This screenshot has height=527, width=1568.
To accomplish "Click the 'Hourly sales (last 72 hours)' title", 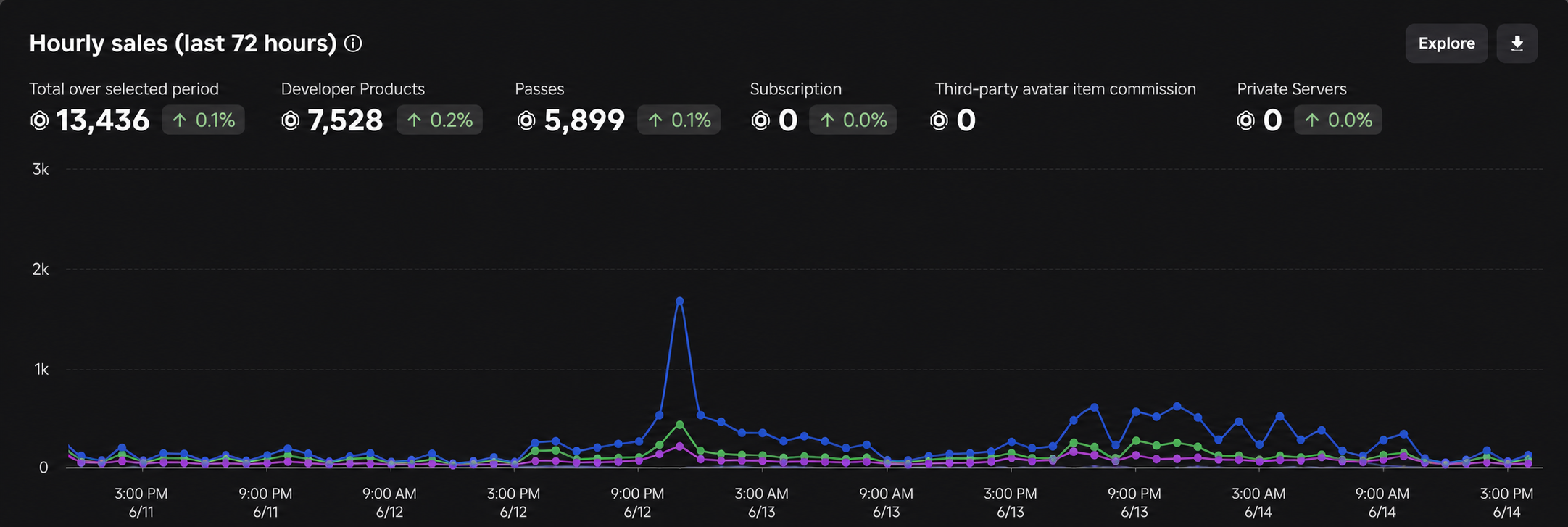I will click(183, 43).
